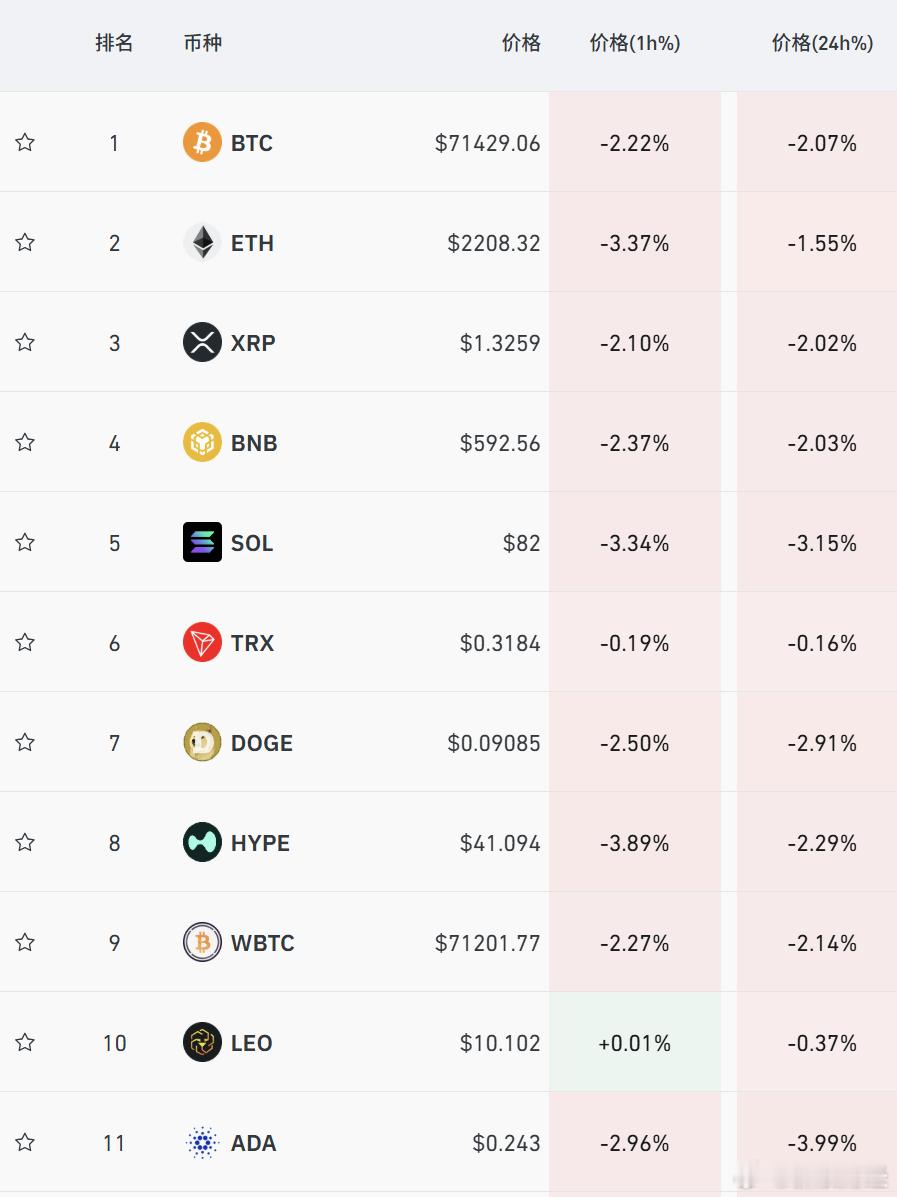Click the Dogecoin DOGE icon
The width and height of the screenshot is (897, 1197).
tap(202, 742)
